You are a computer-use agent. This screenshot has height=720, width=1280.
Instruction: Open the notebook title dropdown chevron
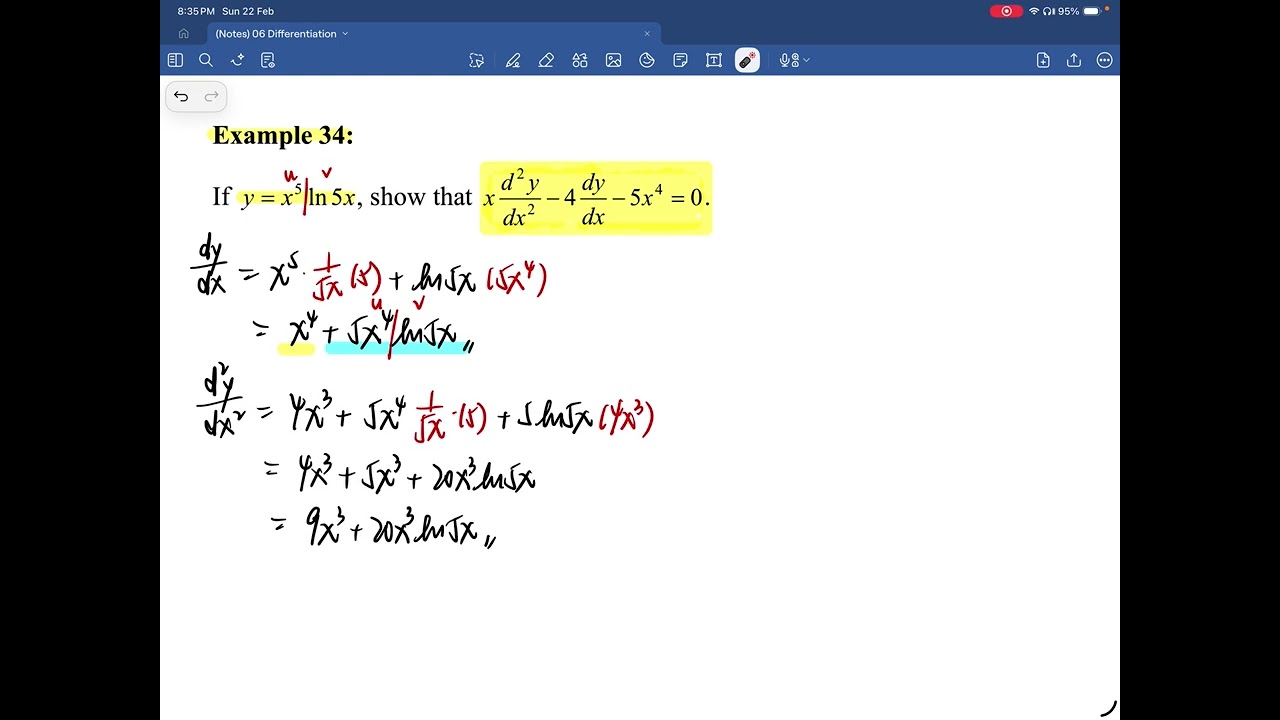(x=345, y=34)
